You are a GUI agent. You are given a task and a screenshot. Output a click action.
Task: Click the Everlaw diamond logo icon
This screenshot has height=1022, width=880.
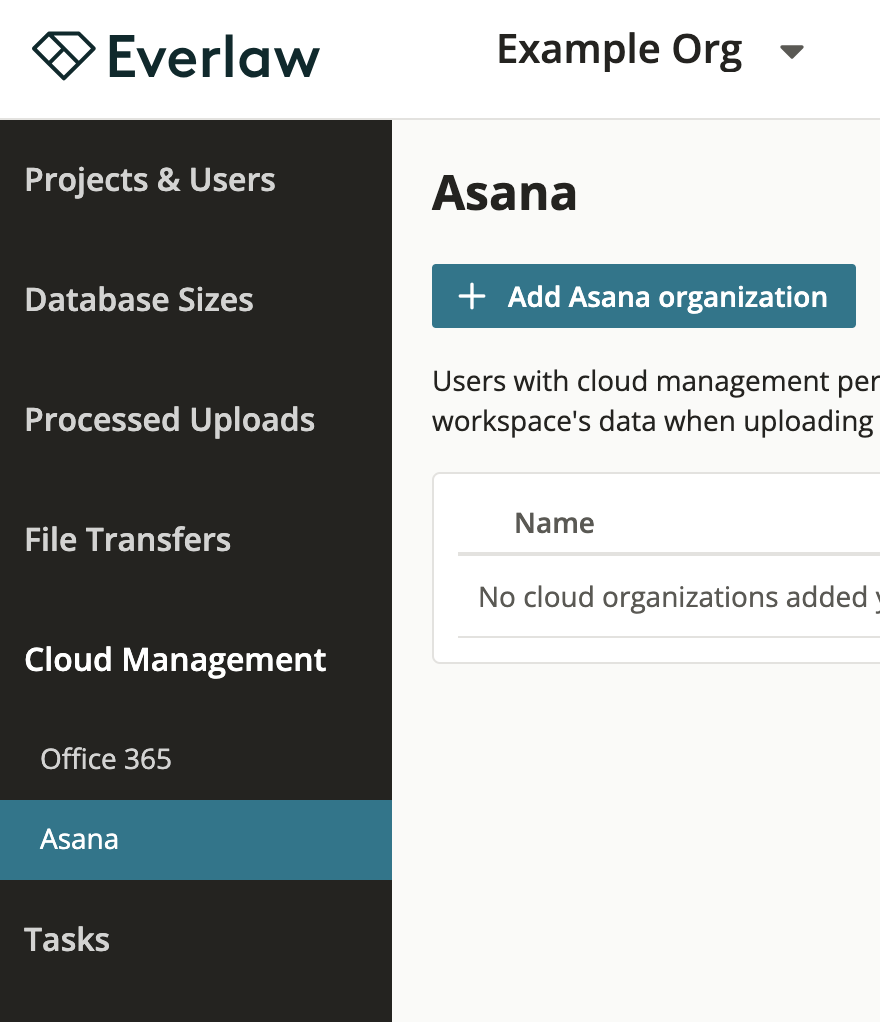click(63, 54)
